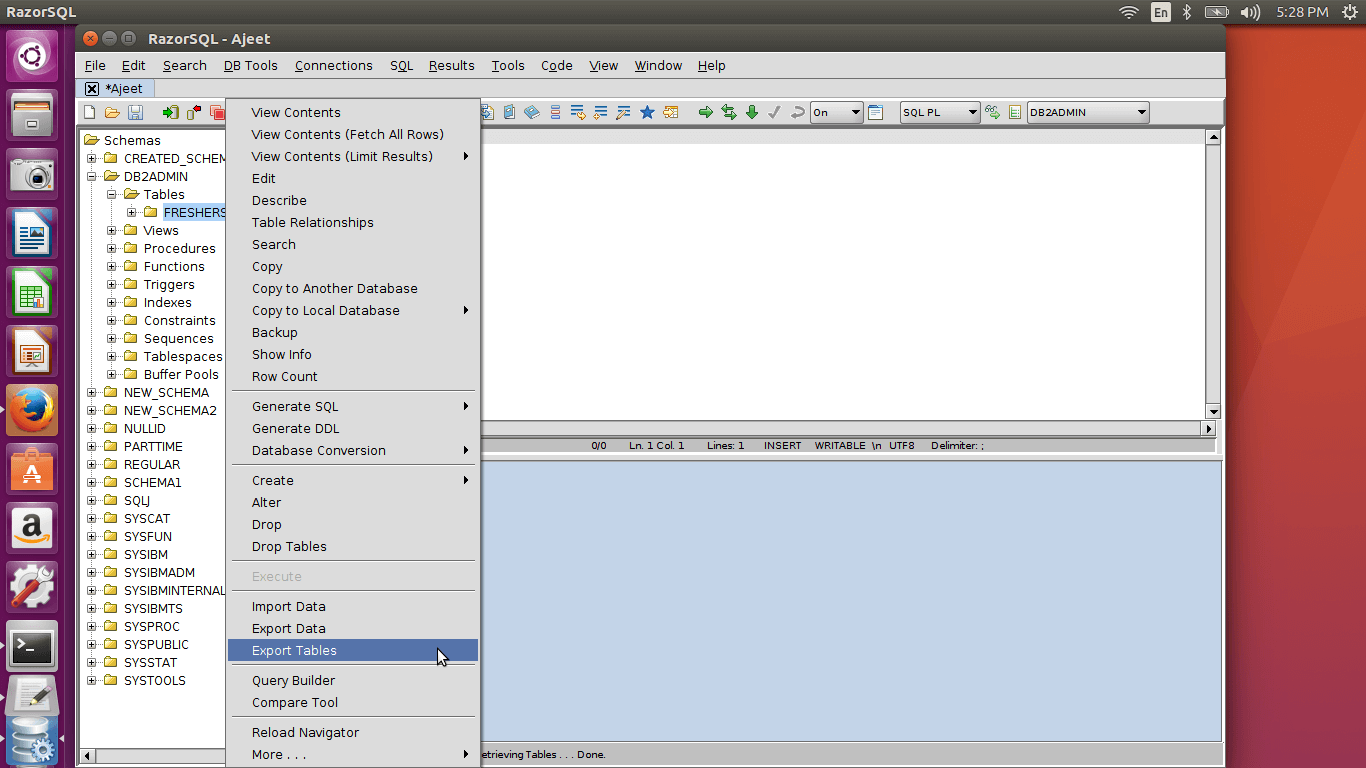Screen dimensions: 1366x768
Task: Open the Results menu in menu bar
Action: coord(451,65)
